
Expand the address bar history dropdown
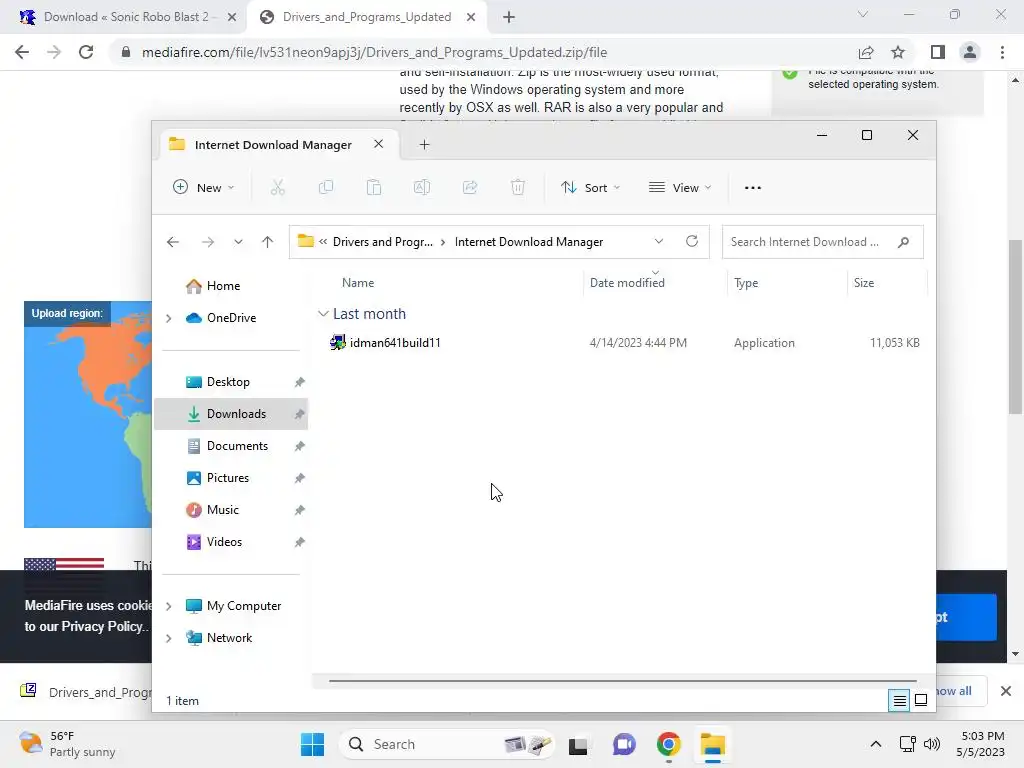(x=658, y=242)
